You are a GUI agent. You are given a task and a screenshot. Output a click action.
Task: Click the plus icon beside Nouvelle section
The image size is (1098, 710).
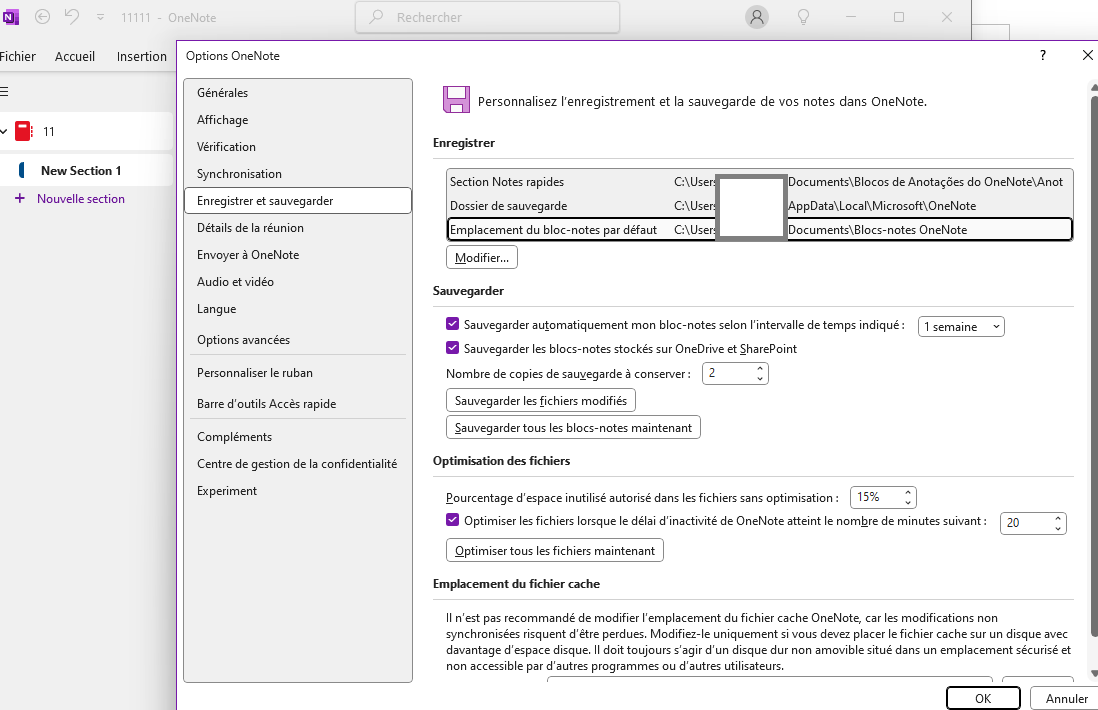(20, 199)
